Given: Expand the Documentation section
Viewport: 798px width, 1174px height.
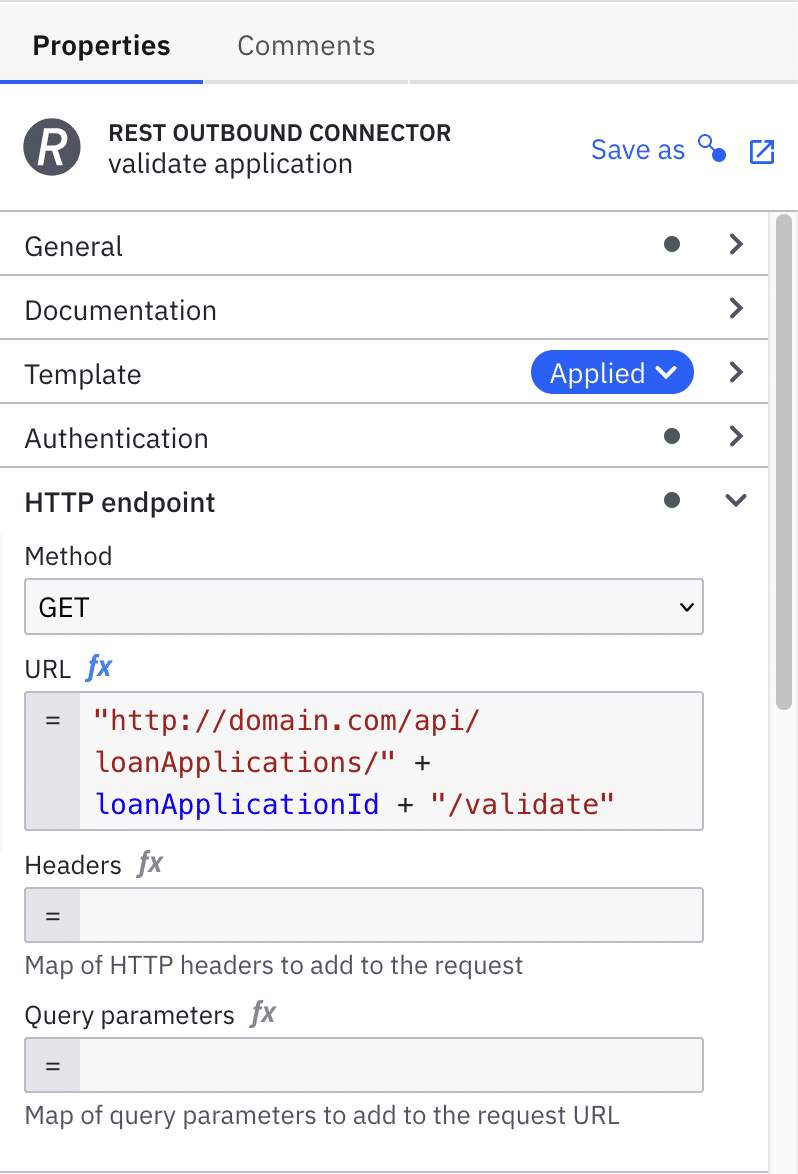Looking at the screenshot, I should click(x=384, y=308).
